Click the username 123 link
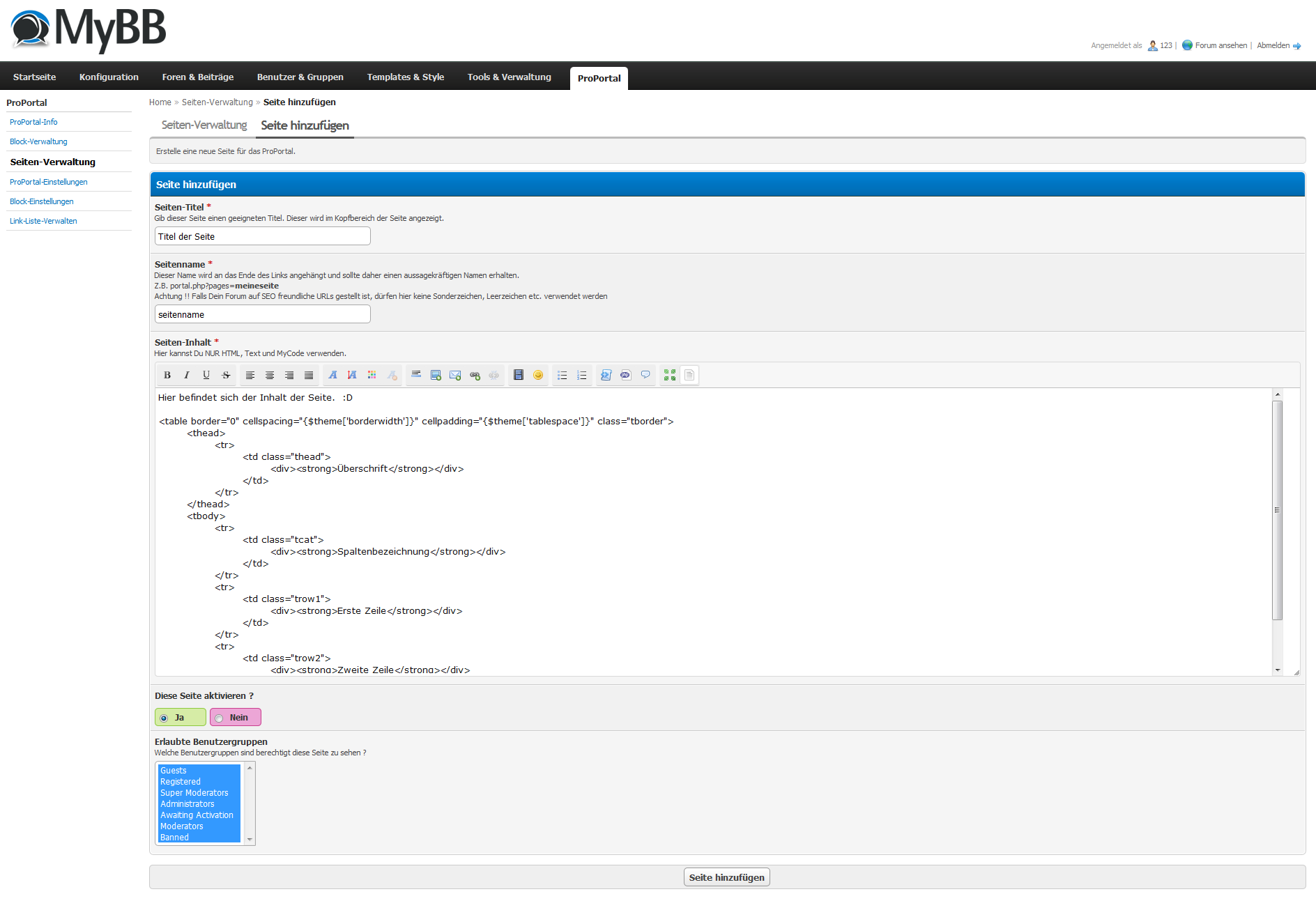Image resolution: width=1316 pixels, height=917 pixels. click(1166, 45)
